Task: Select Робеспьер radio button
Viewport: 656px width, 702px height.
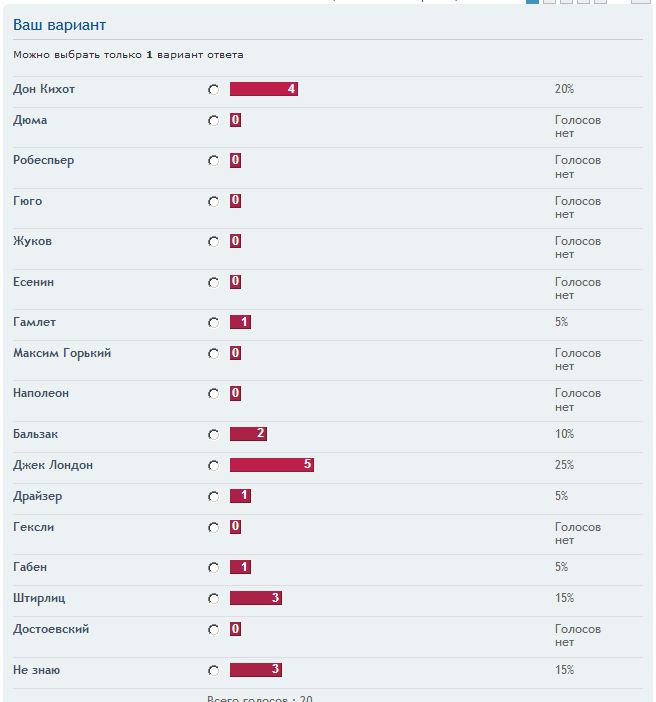Action: [x=214, y=161]
